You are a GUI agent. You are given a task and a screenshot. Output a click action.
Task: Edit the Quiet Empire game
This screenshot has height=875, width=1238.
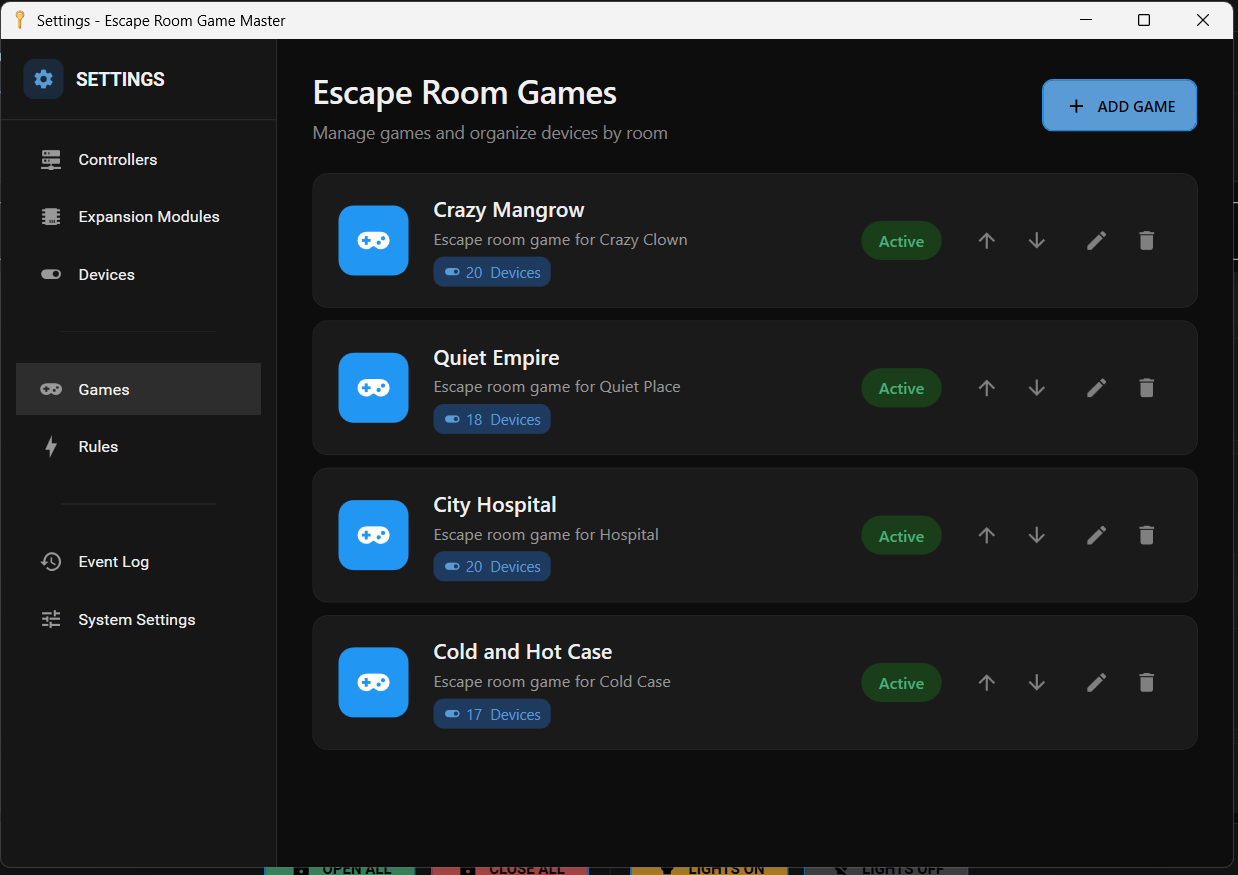[1097, 388]
